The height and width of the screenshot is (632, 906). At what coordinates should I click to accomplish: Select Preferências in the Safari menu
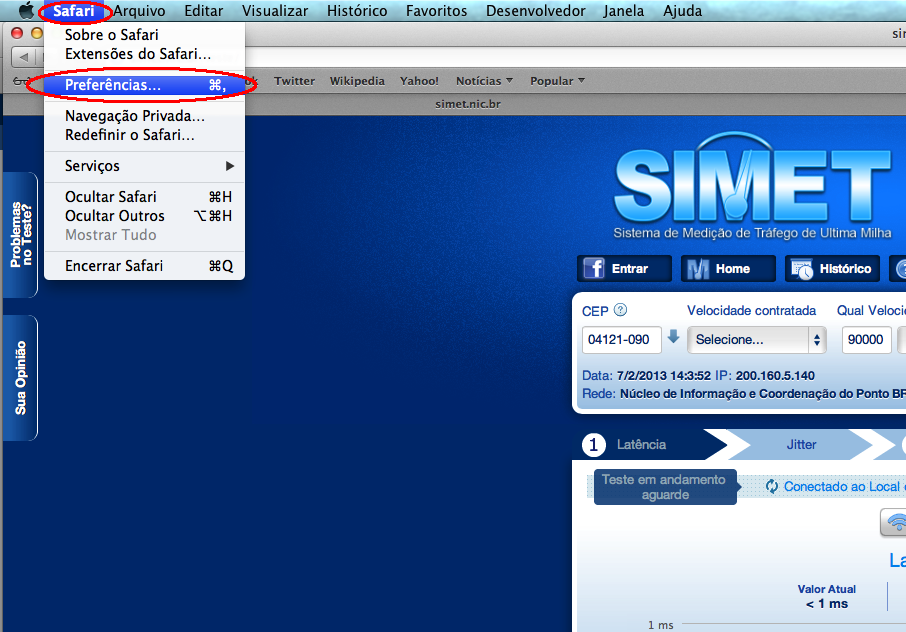point(144,85)
